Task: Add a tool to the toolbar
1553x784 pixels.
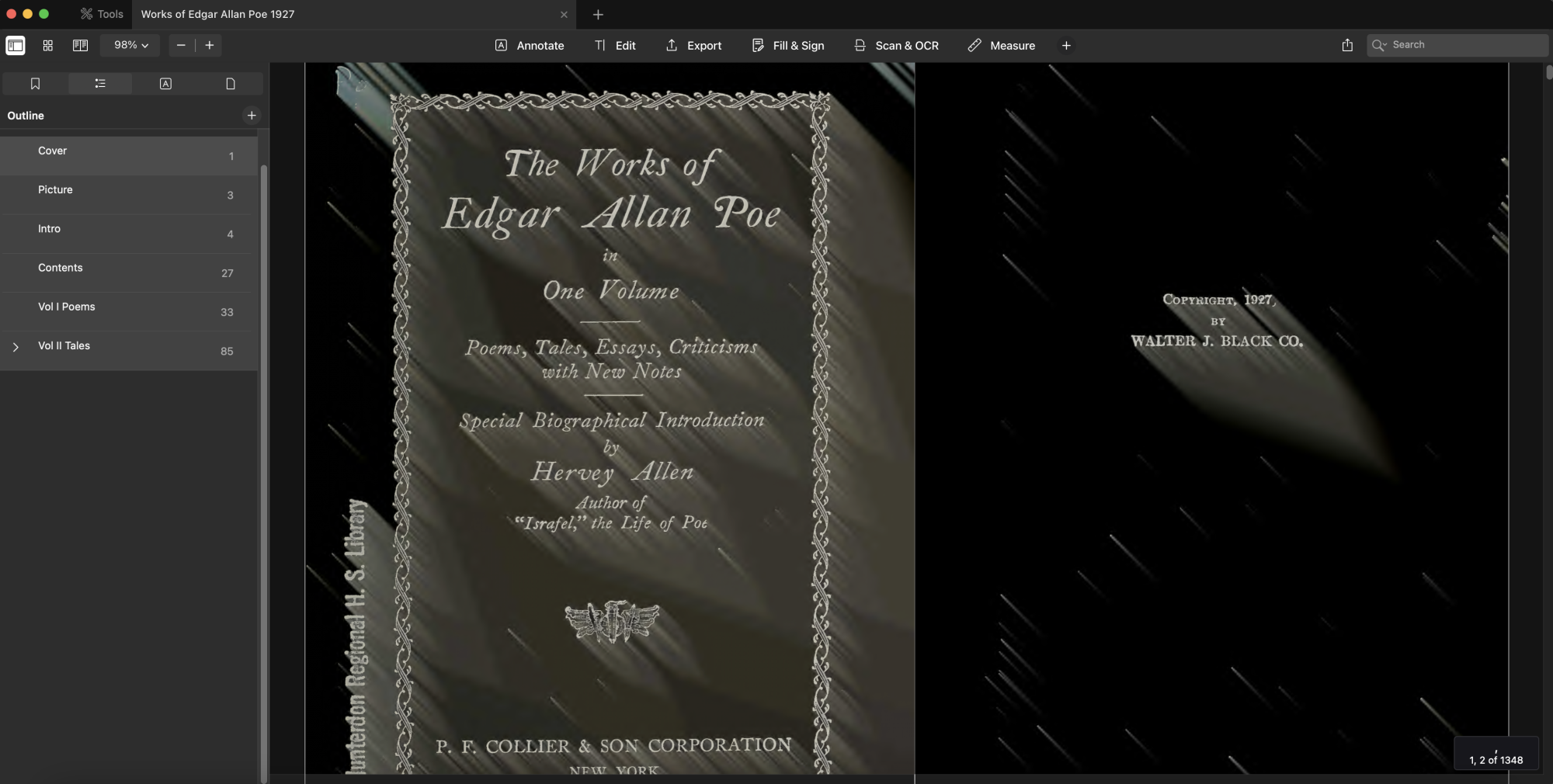Action: (1066, 45)
